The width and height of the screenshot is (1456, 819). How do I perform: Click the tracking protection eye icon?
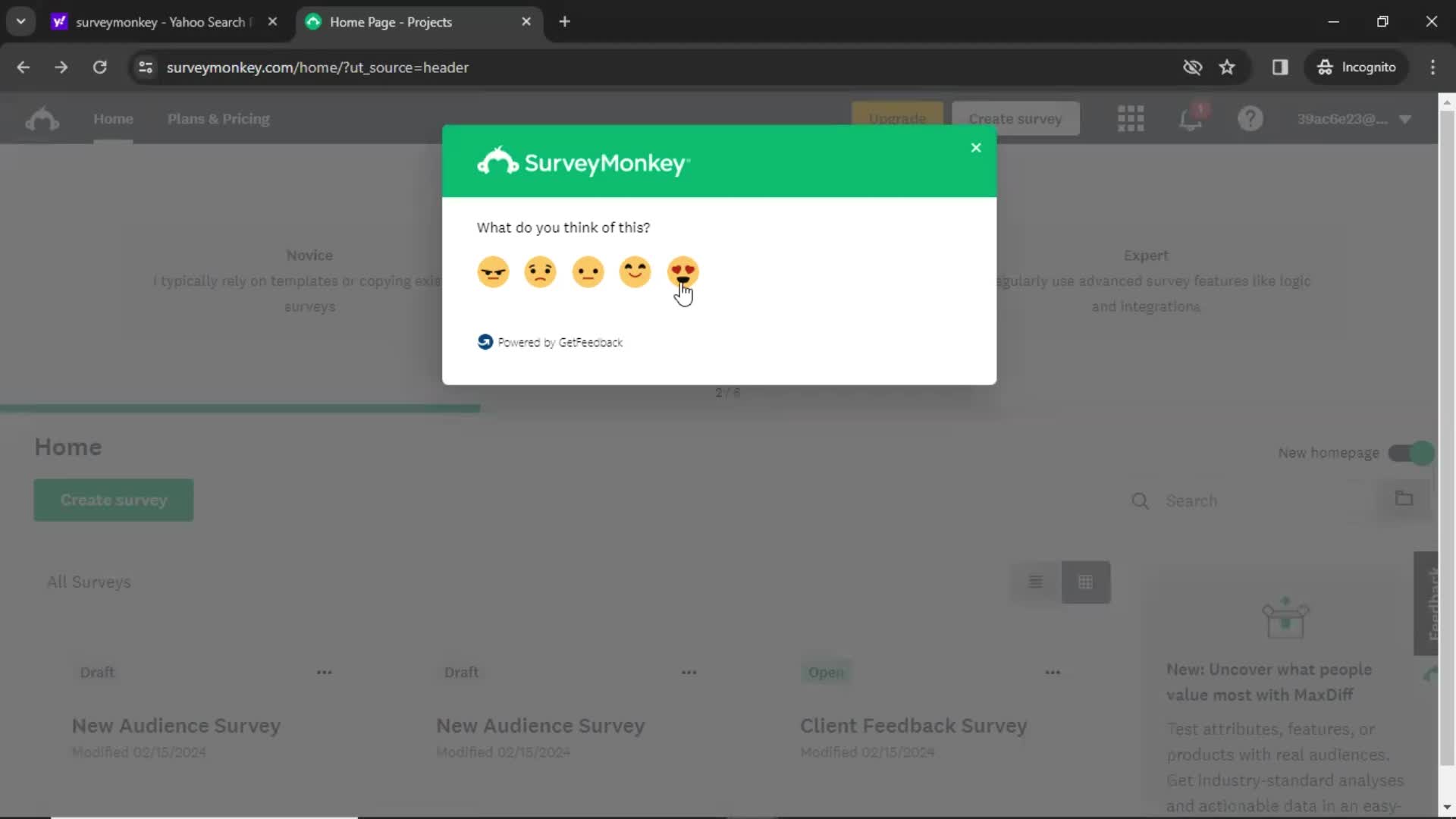point(1192,67)
